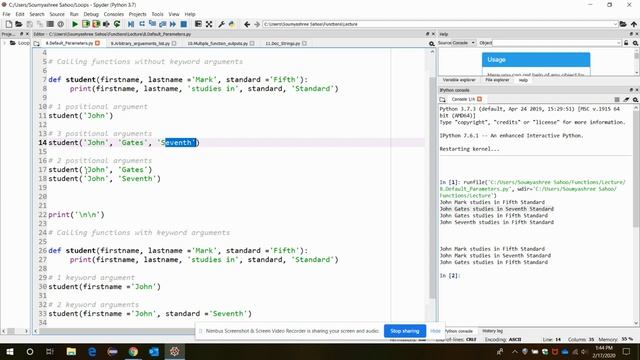Run file with the green play button

pyautogui.click(x=75, y=24)
